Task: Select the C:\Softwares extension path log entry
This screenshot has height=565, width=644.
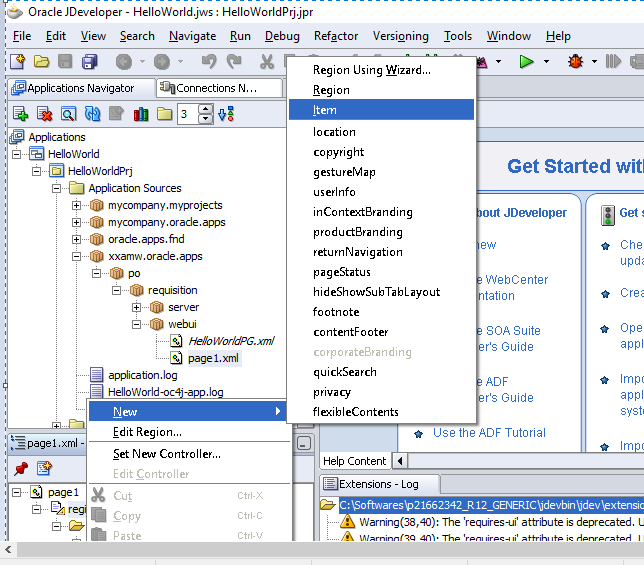Action: coord(491,505)
